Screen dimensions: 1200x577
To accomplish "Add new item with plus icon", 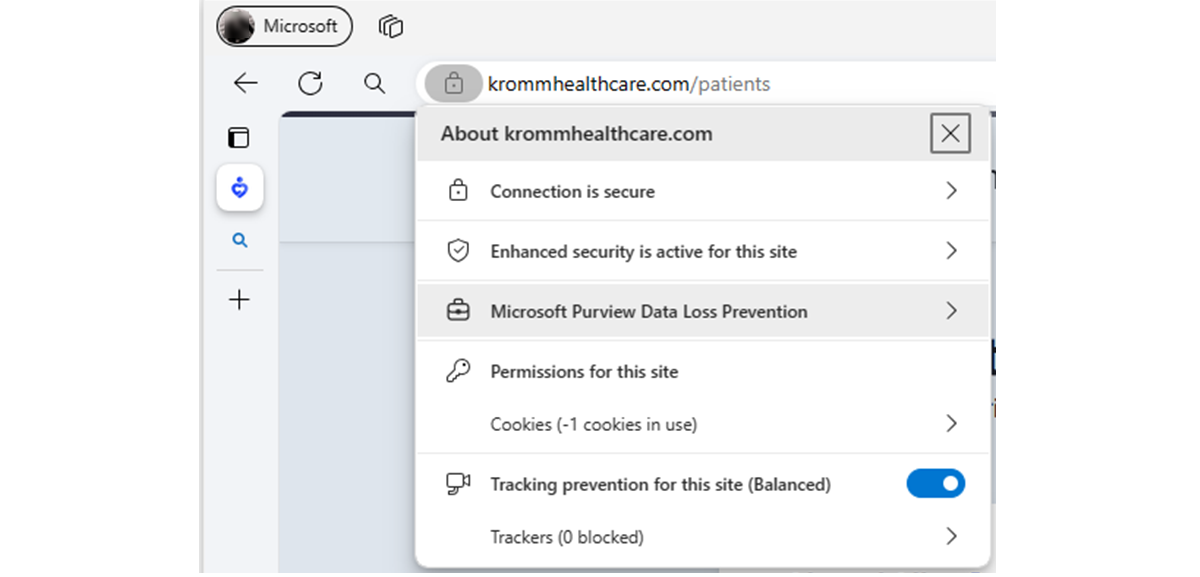I will click(x=239, y=299).
